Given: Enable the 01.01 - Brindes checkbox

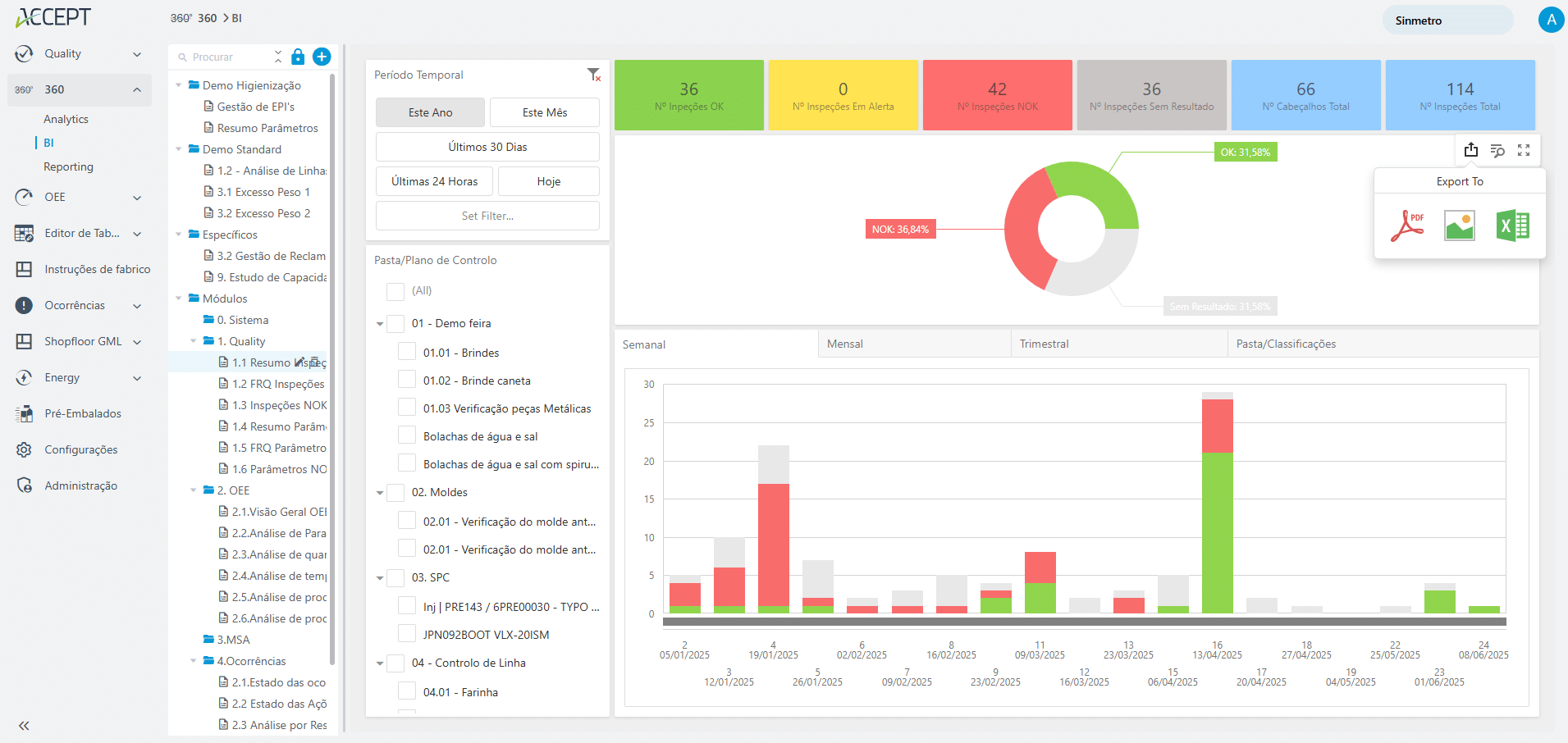Looking at the screenshot, I should [x=407, y=351].
